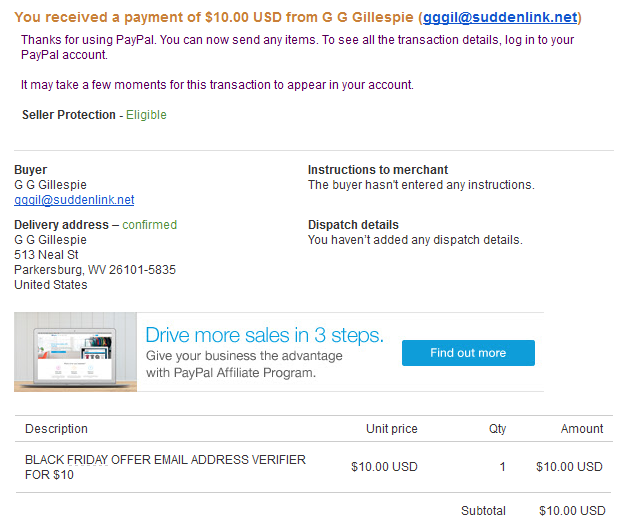Click the Subtotal $10.00 USD value

(572, 510)
